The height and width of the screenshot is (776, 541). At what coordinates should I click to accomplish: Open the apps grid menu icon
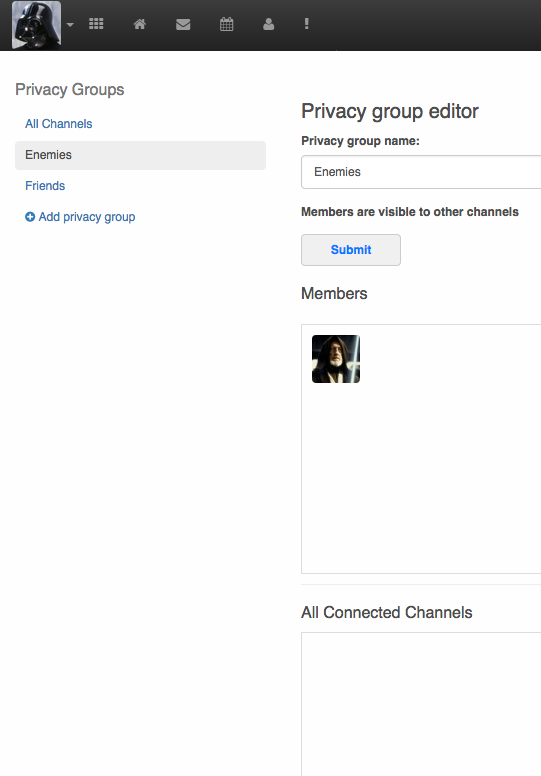(96, 24)
